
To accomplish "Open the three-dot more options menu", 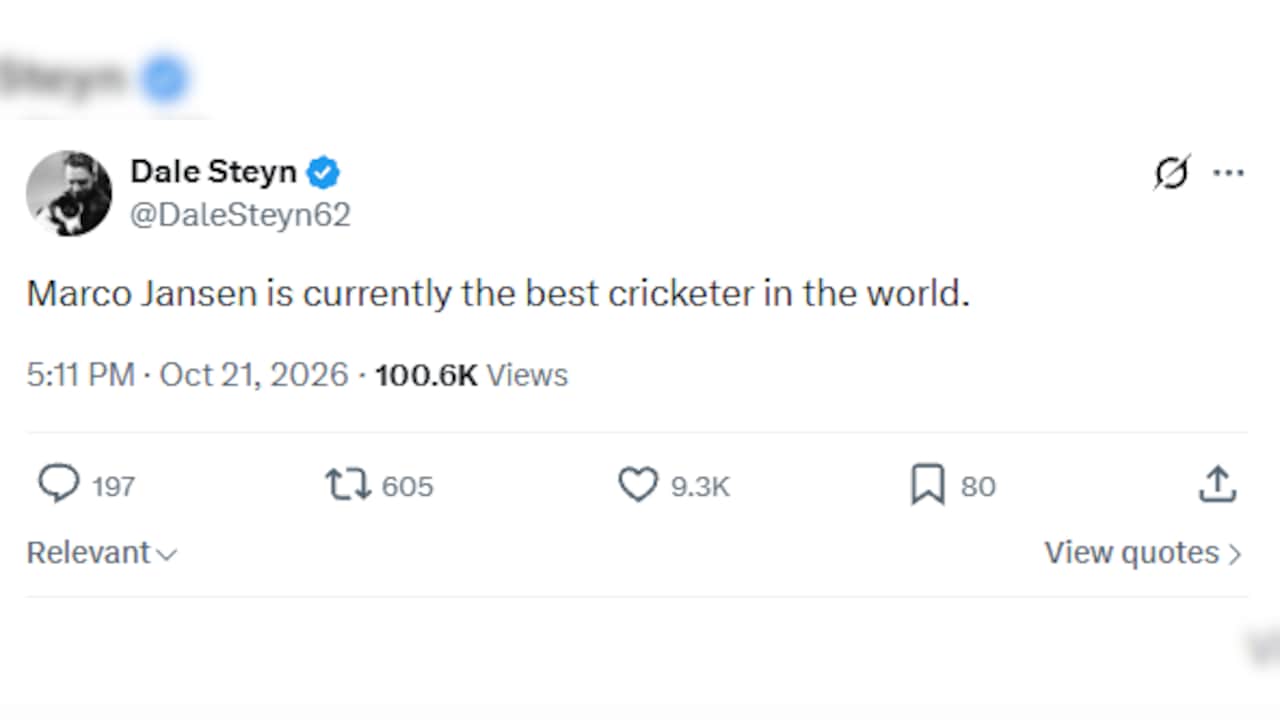I will pos(1228,173).
